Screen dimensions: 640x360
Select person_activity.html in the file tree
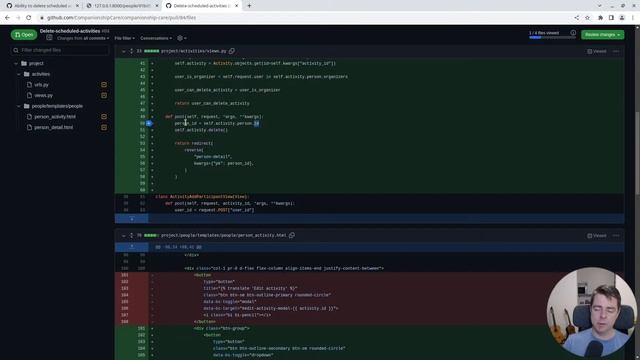point(55,117)
